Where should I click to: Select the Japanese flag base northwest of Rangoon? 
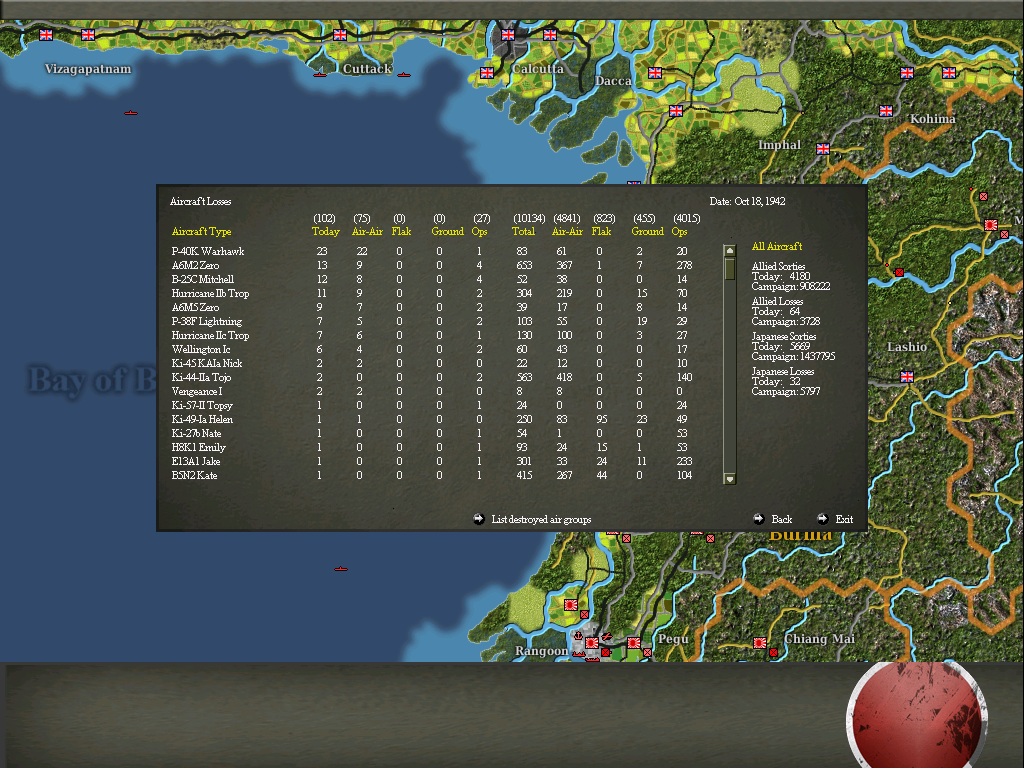[x=571, y=605]
